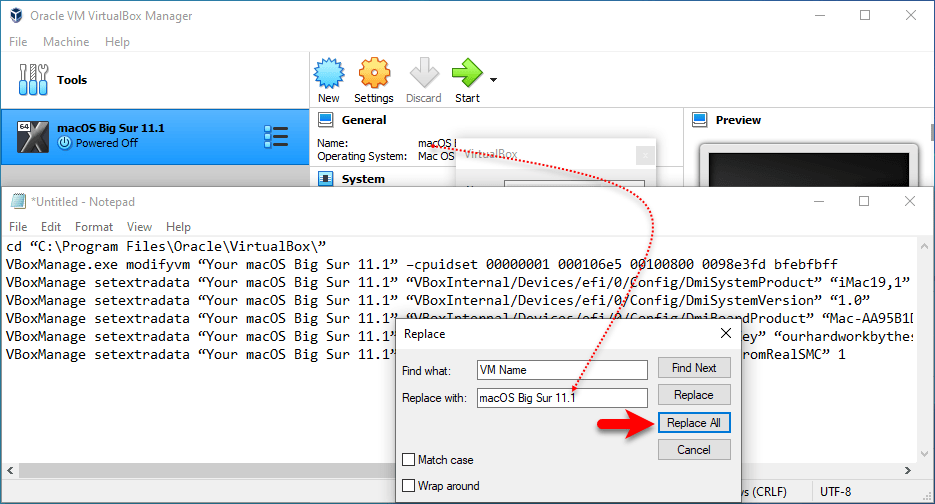The height and width of the screenshot is (504, 935).
Task: Click the Notepad title bar icon
Action: point(18,202)
